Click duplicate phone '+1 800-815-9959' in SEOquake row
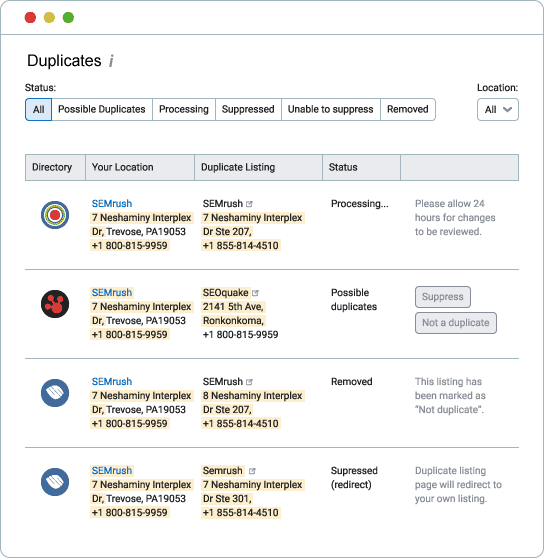This screenshot has height=558, width=544. (x=240, y=335)
